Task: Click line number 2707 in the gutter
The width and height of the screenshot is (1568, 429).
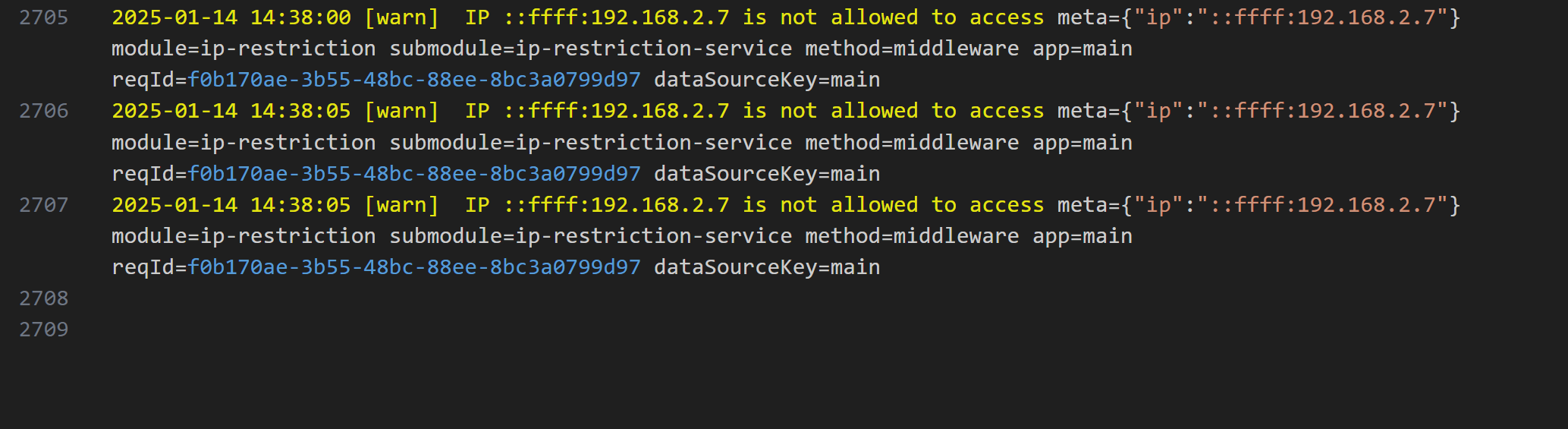Action: tap(44, 205)
